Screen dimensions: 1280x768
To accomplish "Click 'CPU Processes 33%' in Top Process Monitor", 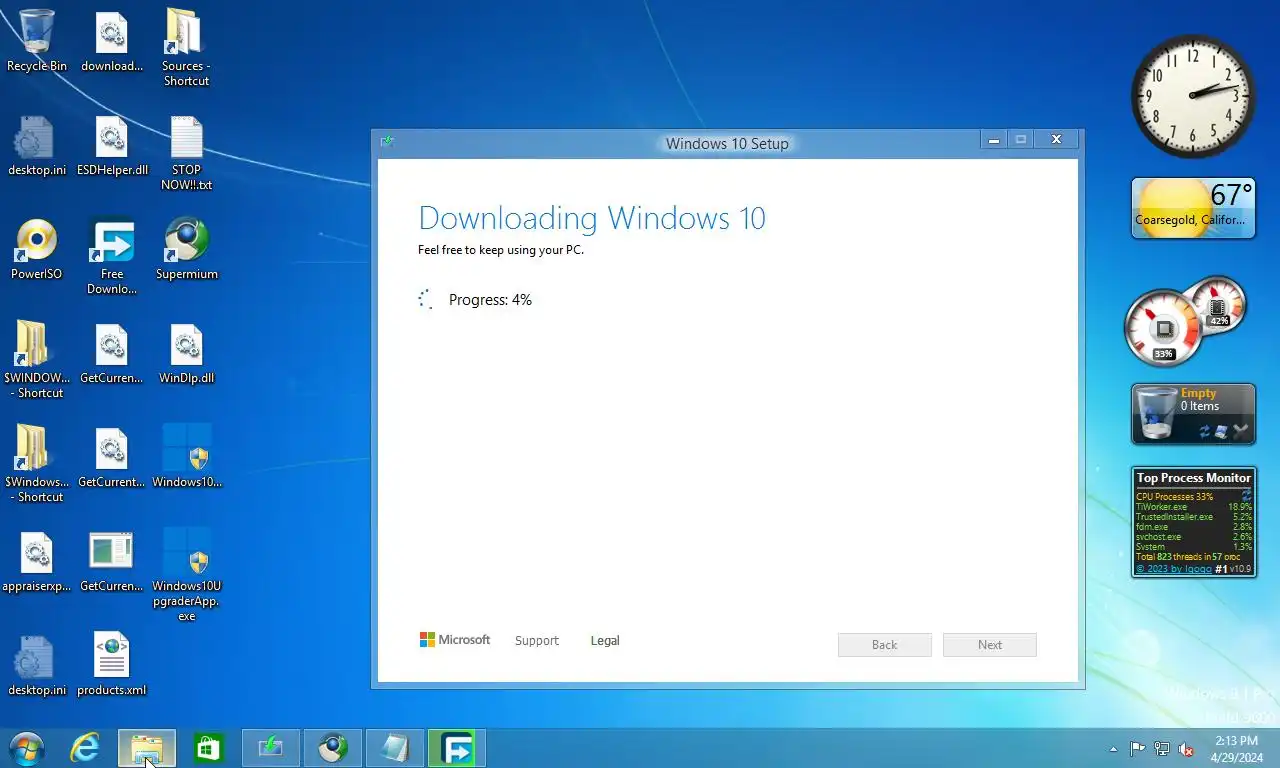I will (x=1175, y=497).
